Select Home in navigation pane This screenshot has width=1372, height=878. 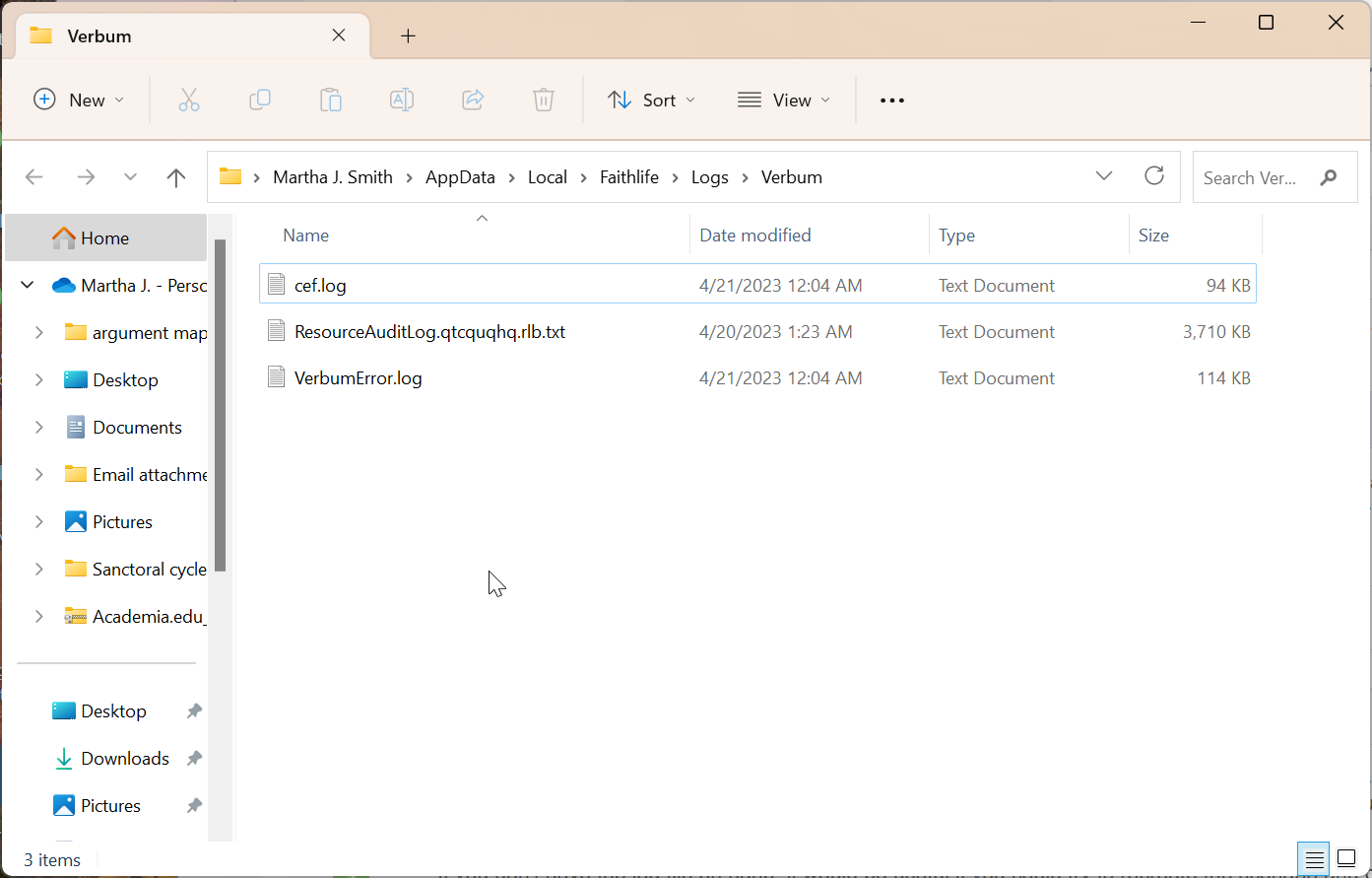tap(105, 237)
